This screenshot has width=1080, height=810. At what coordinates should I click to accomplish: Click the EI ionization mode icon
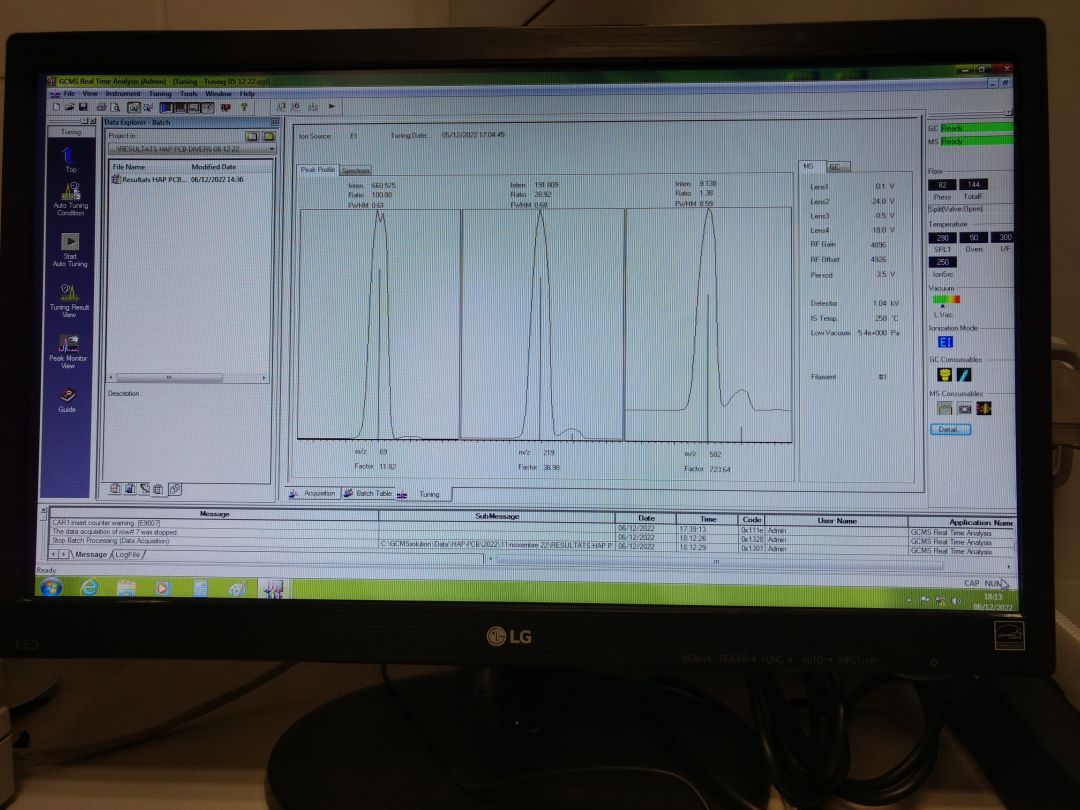tap(946, 342)
